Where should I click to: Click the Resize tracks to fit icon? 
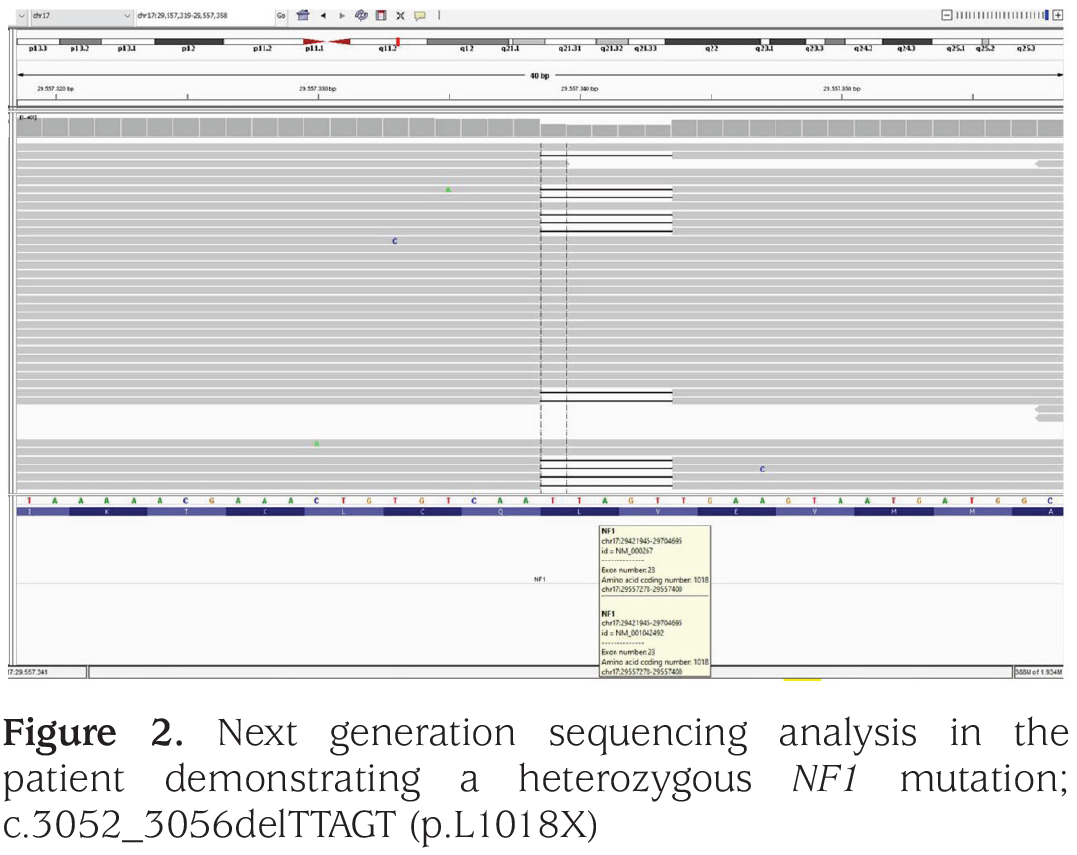400,15
